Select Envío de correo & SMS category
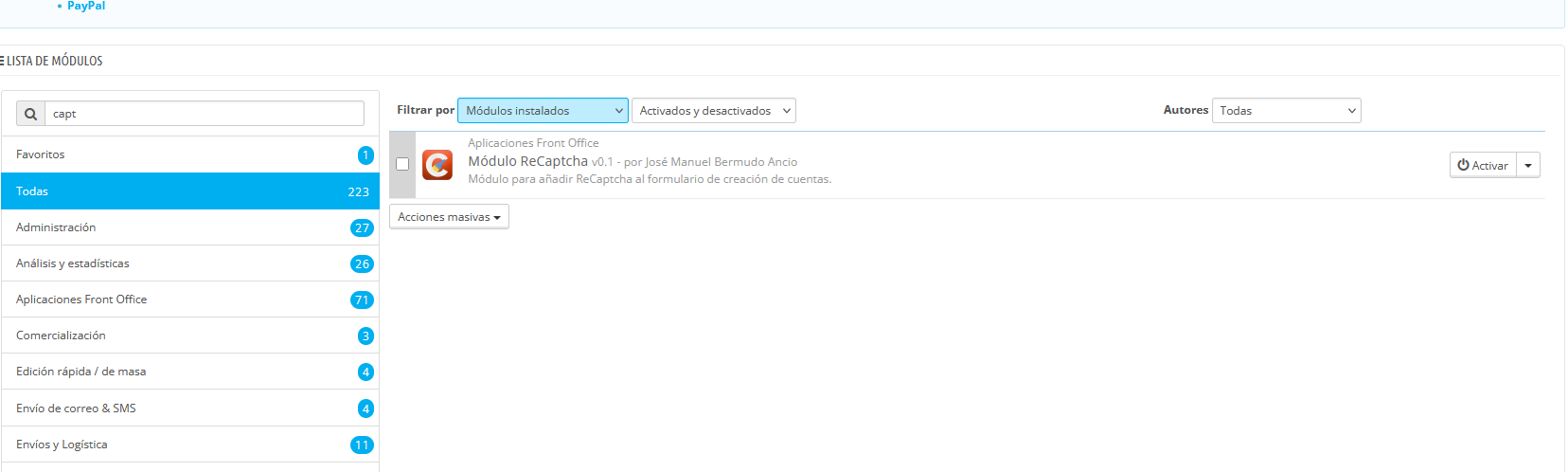Screen dimensions: 1568x472 point(190,408)
